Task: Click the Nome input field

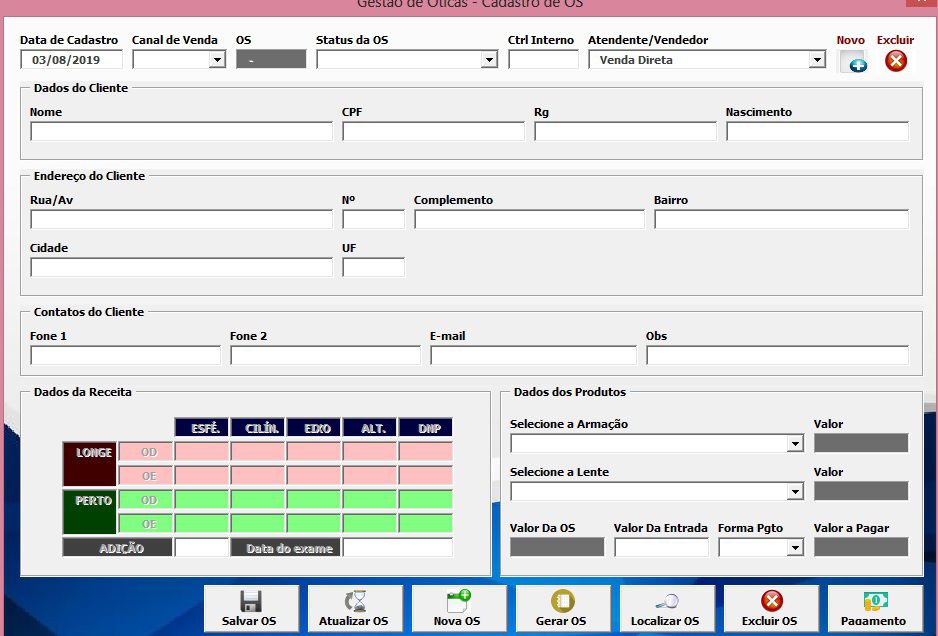Action: tap(181, 132)
